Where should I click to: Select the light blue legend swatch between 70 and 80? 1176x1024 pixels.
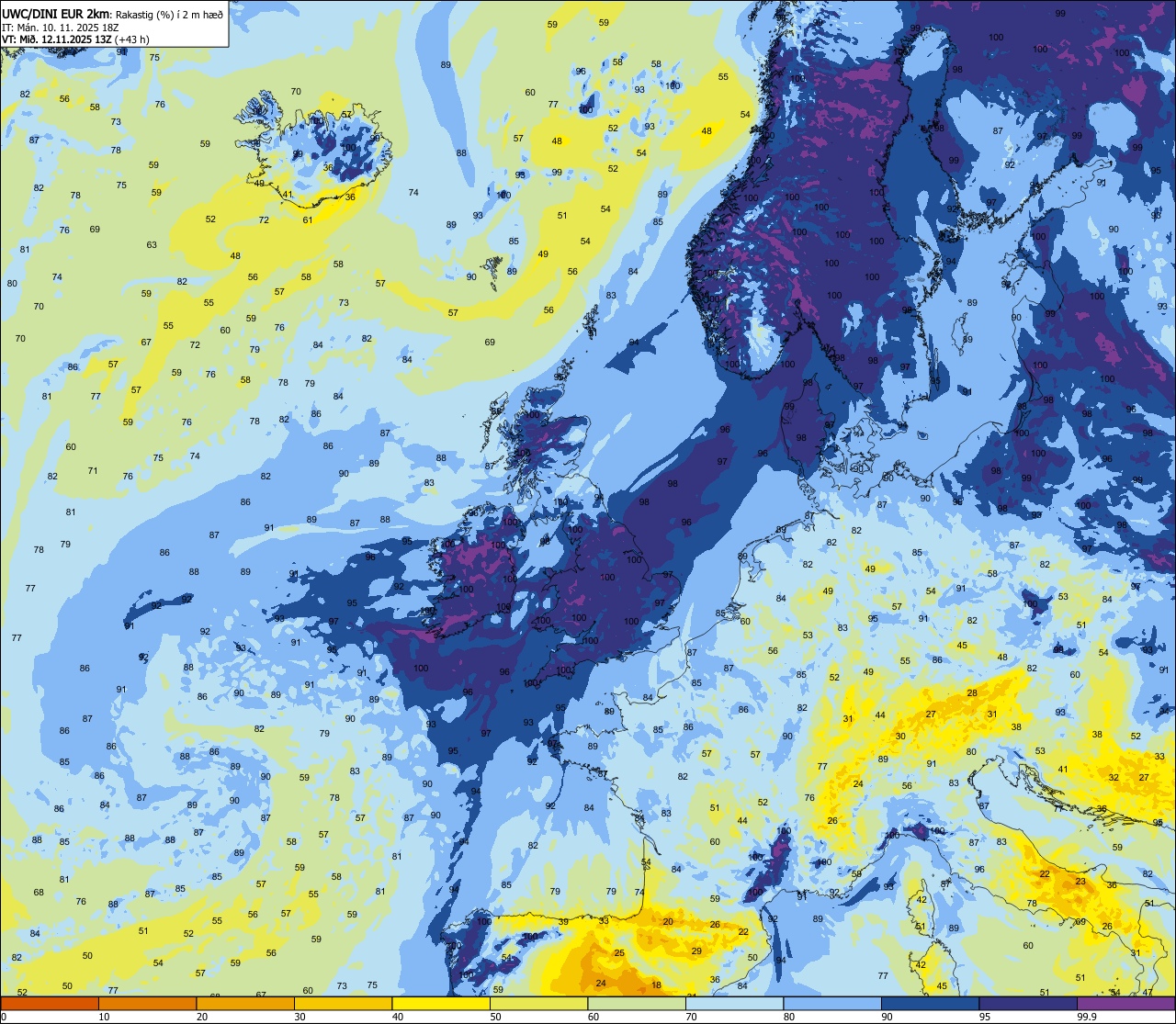tap(734, 1003)
